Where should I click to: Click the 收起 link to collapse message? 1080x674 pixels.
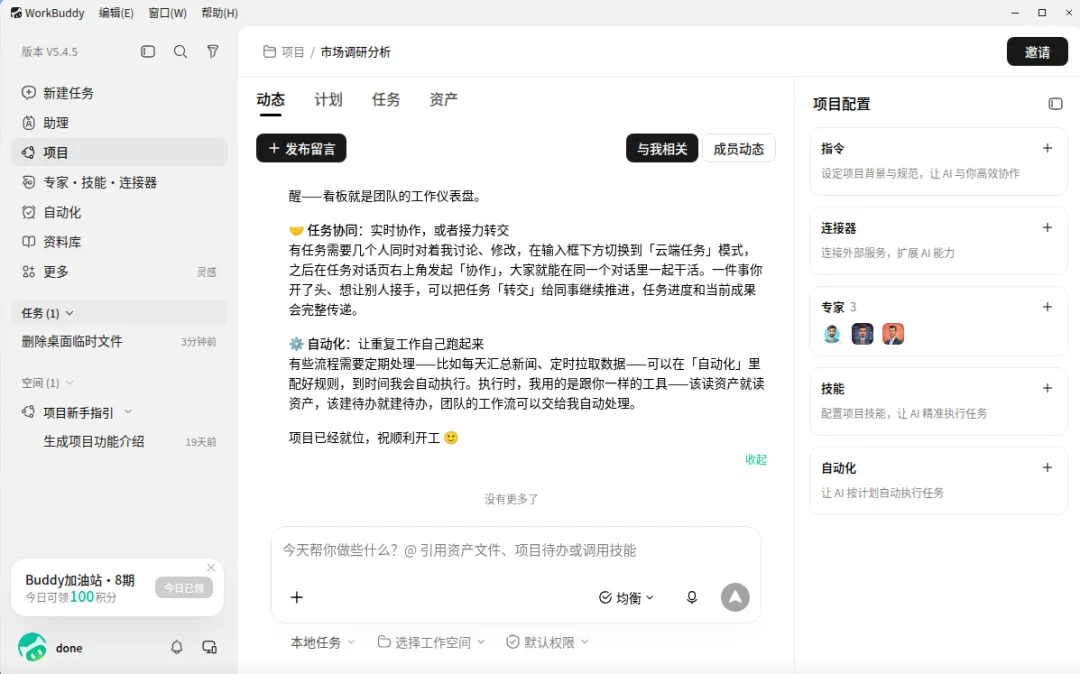tap(756, 459)
